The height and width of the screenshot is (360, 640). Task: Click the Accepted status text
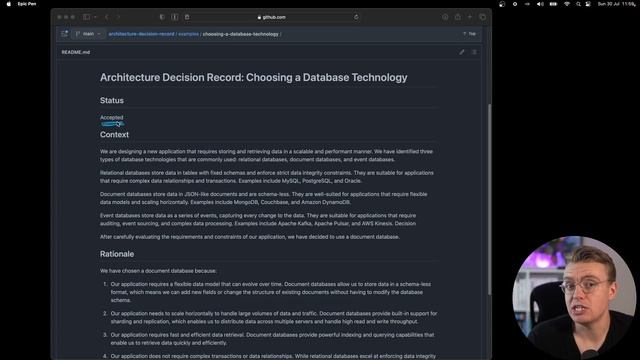click(111, 117)
